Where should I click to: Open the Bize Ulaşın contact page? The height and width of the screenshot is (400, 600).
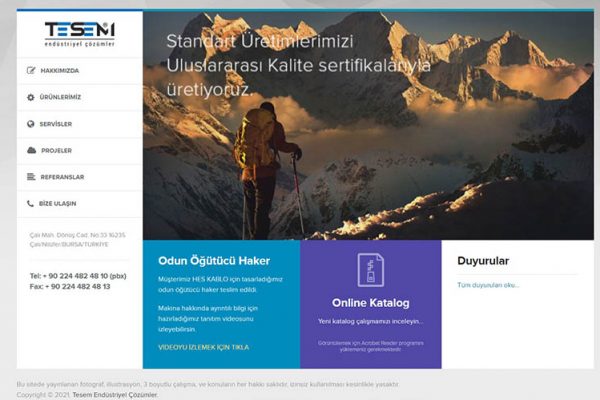coord(58,203)
